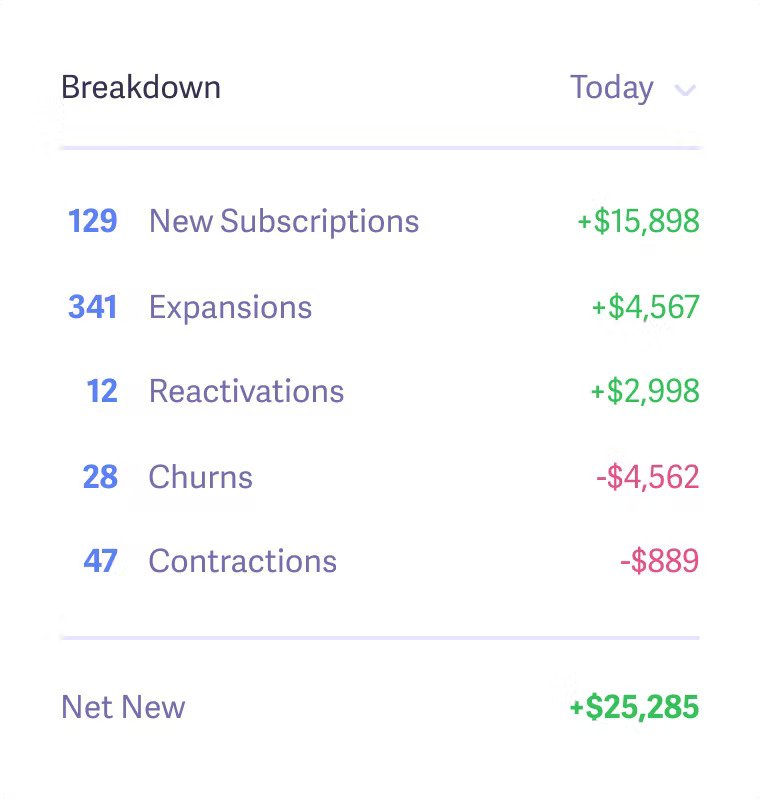Click the Breakdown heading
Screen dimensions: 760x800
pyautogui.click(x=141, y=88)
